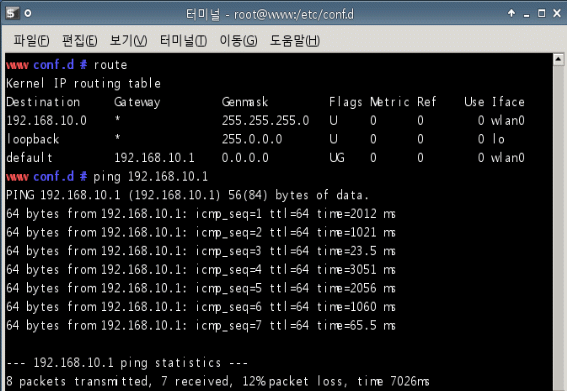The width and height of the screenshot is (567, 391).
Task: Click the icmp_seq=5 reply line
Action: tap(201, 288)
